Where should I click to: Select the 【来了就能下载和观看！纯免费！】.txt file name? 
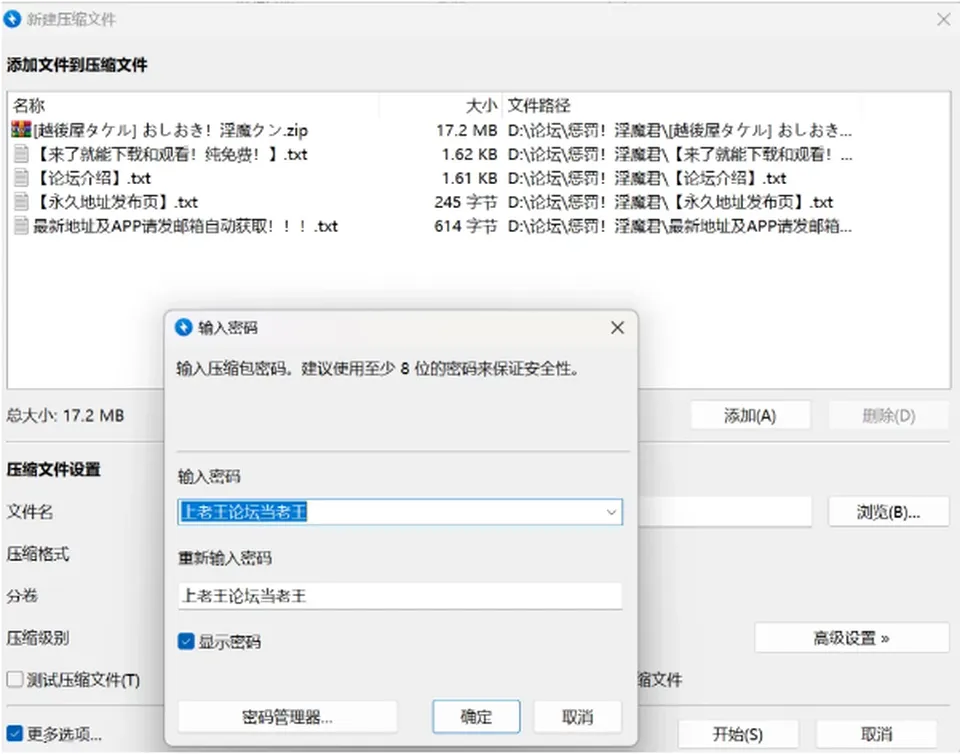coord(170,154)
